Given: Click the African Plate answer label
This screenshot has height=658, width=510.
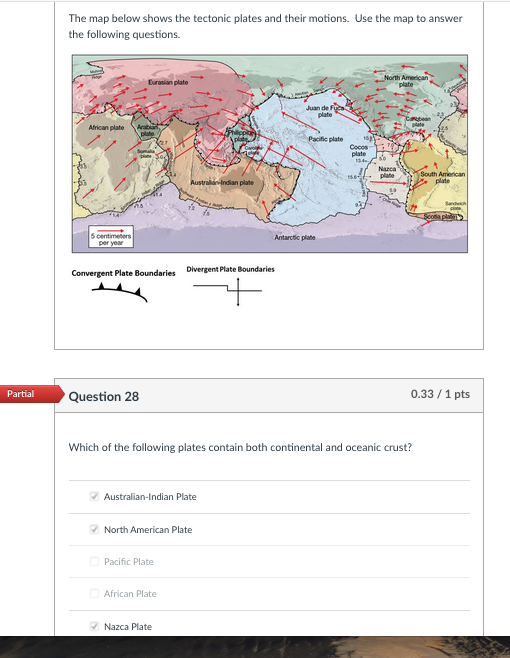Looking at the screenshot, I should [130, 594].
